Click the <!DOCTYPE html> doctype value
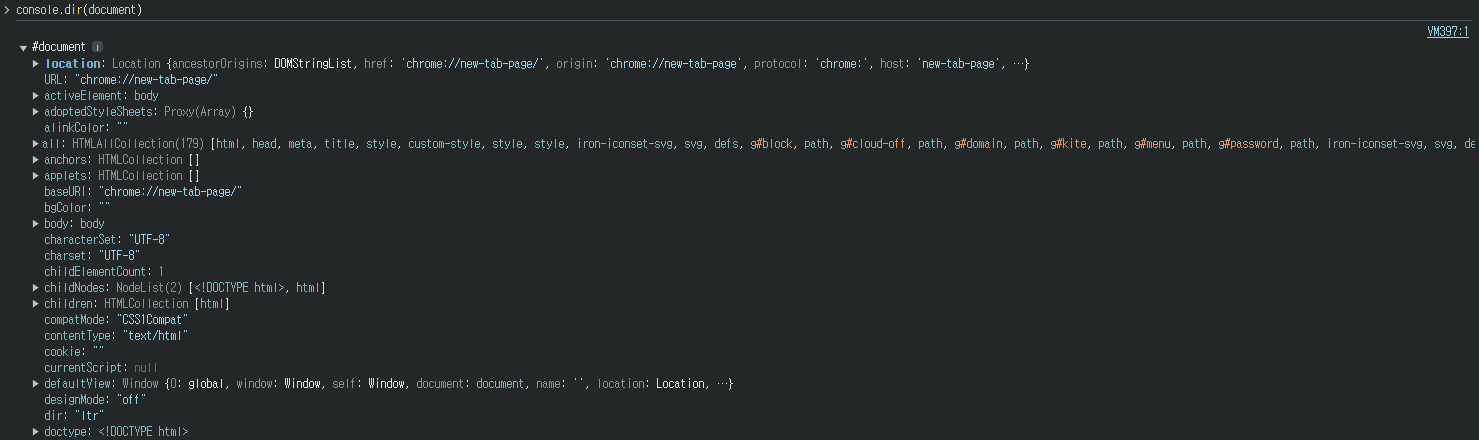This screenshot has width=1479, height=440. tap(142, 432)
